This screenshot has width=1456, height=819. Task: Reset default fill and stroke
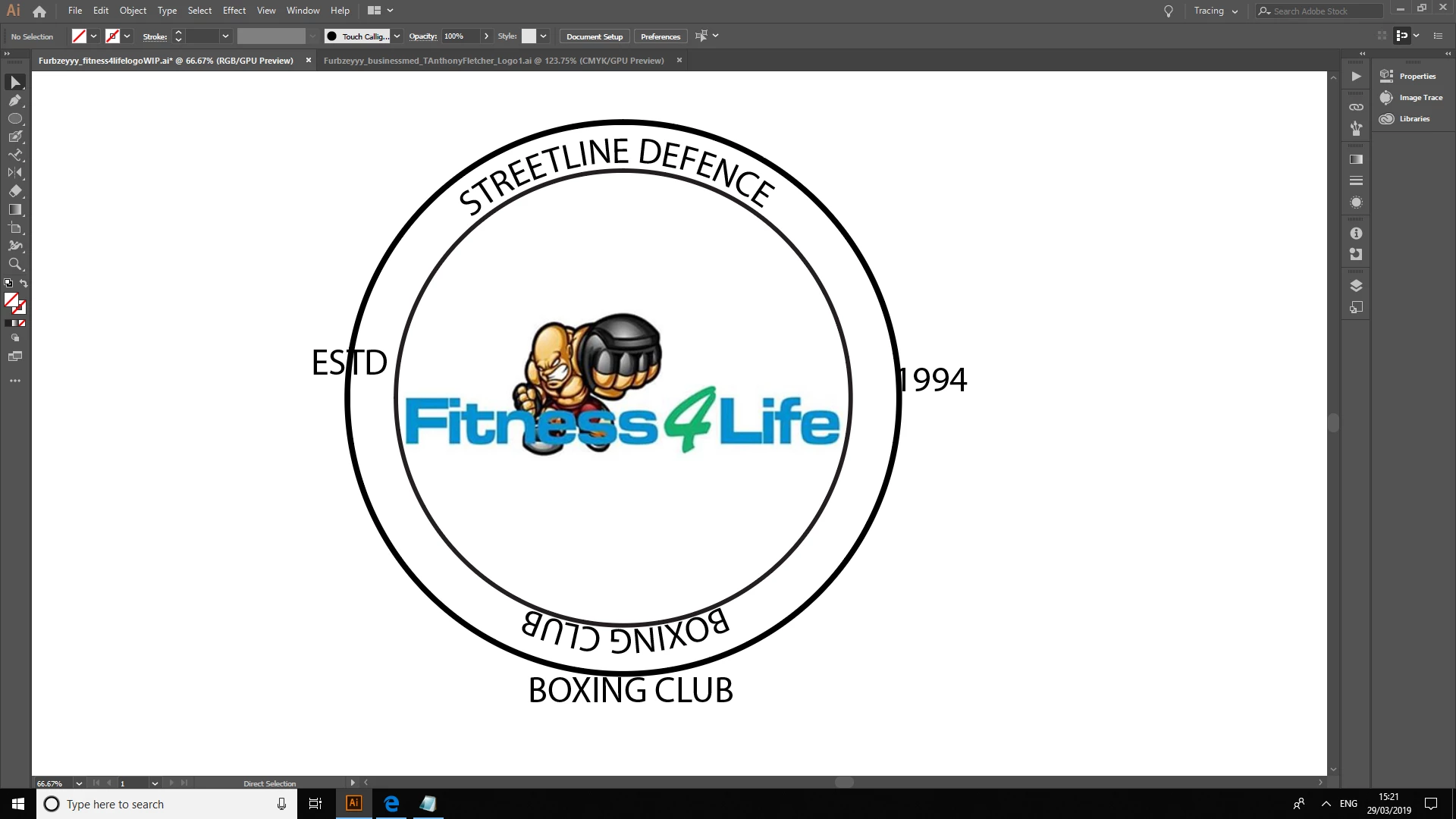8,284
